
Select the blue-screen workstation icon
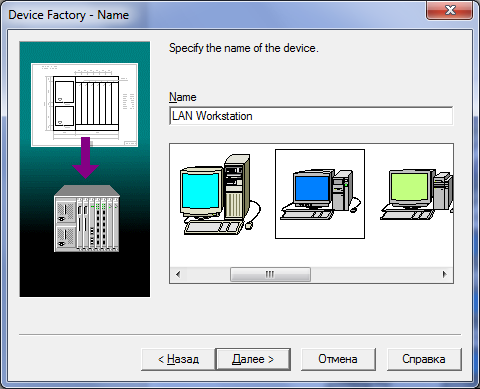[x=320, y=194]
